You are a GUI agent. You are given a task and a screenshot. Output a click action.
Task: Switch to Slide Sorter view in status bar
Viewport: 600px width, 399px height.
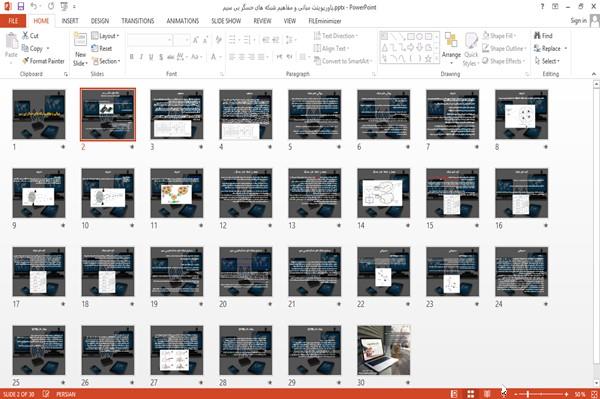click(471, 394)
